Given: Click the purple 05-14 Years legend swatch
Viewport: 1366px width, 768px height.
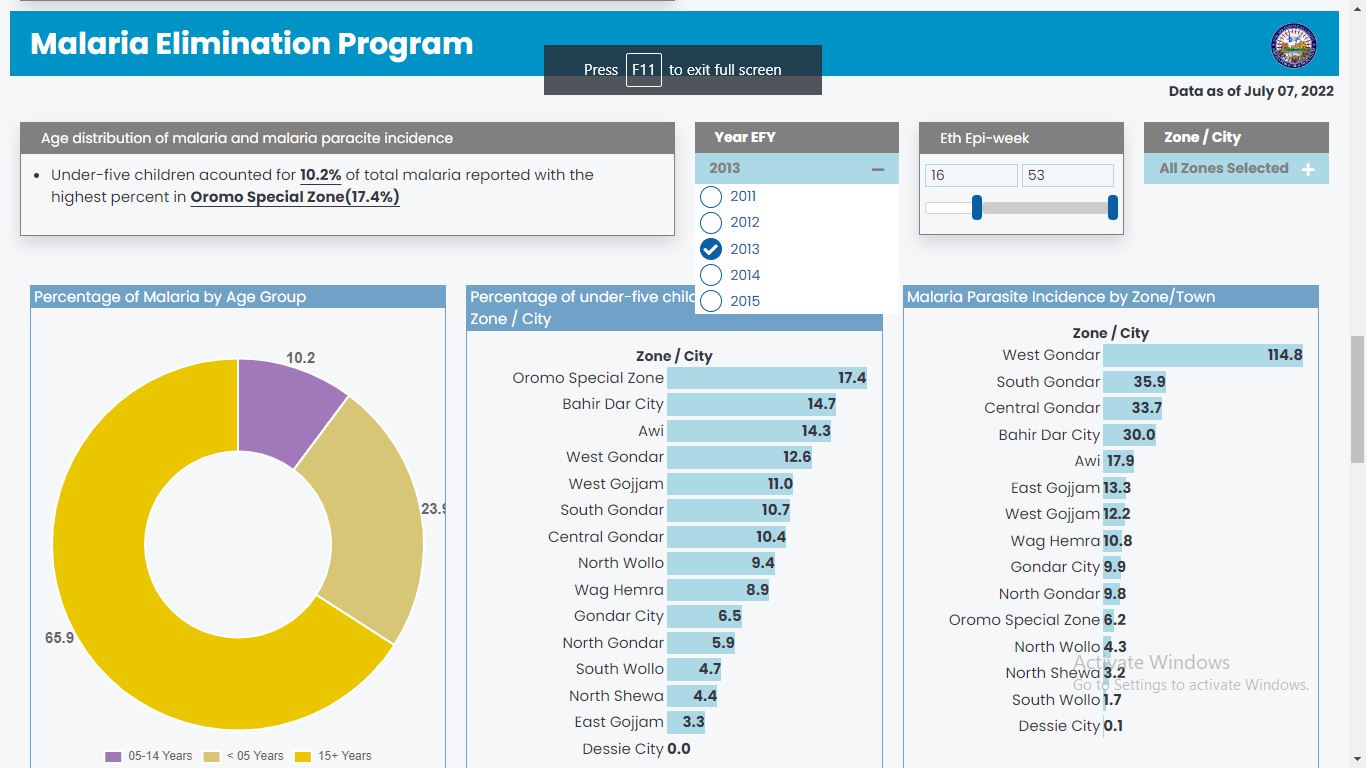Looking at the screenshot, I should (x=113, y=756).
